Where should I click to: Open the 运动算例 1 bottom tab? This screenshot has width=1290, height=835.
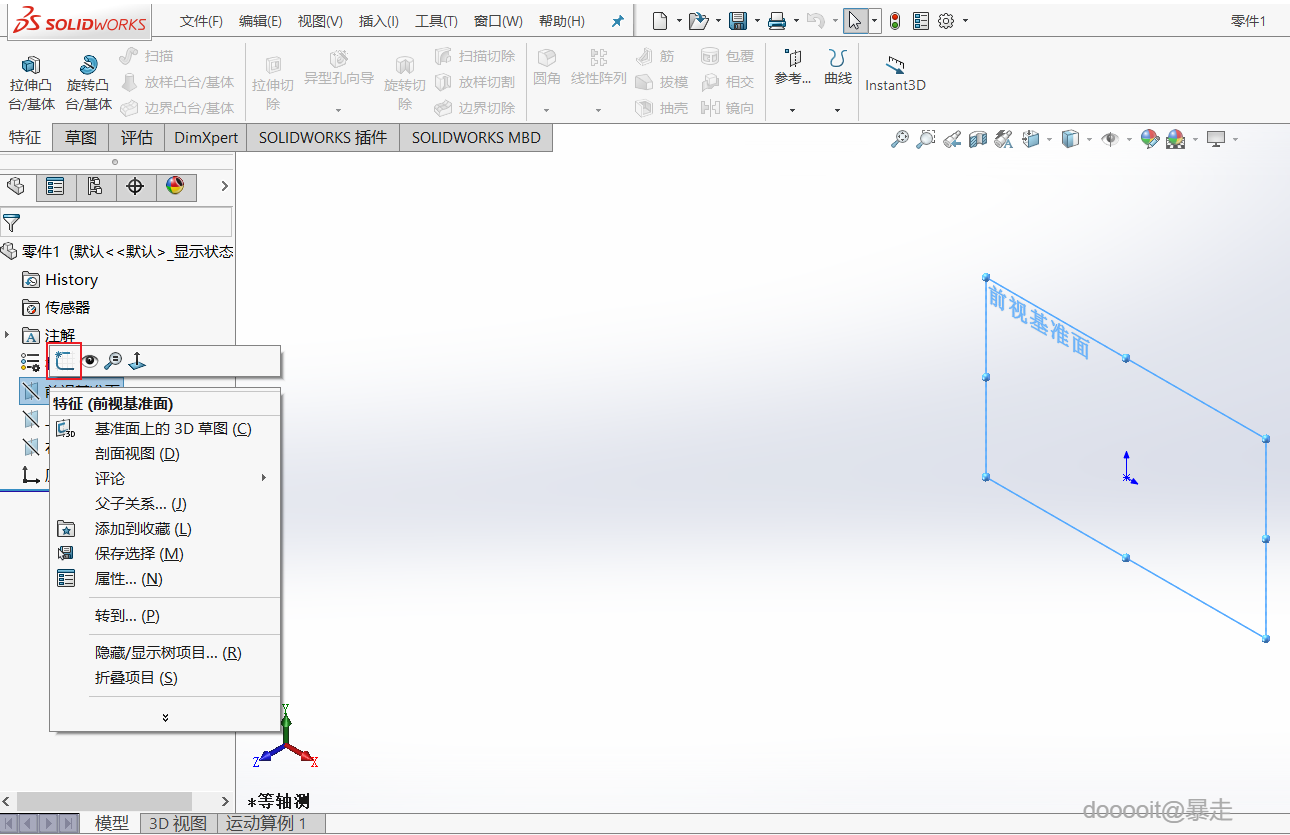[x=265, y=823]
